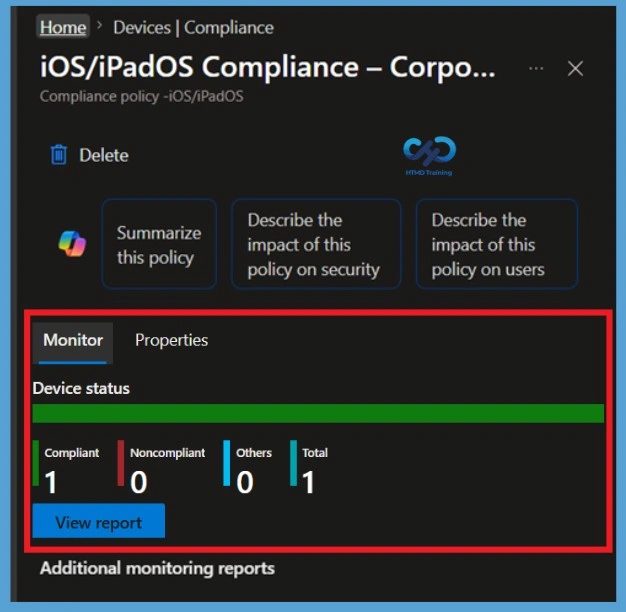626x612 pixels.
Task: Click the blue Others color indicator
Action: coord(227,463)
